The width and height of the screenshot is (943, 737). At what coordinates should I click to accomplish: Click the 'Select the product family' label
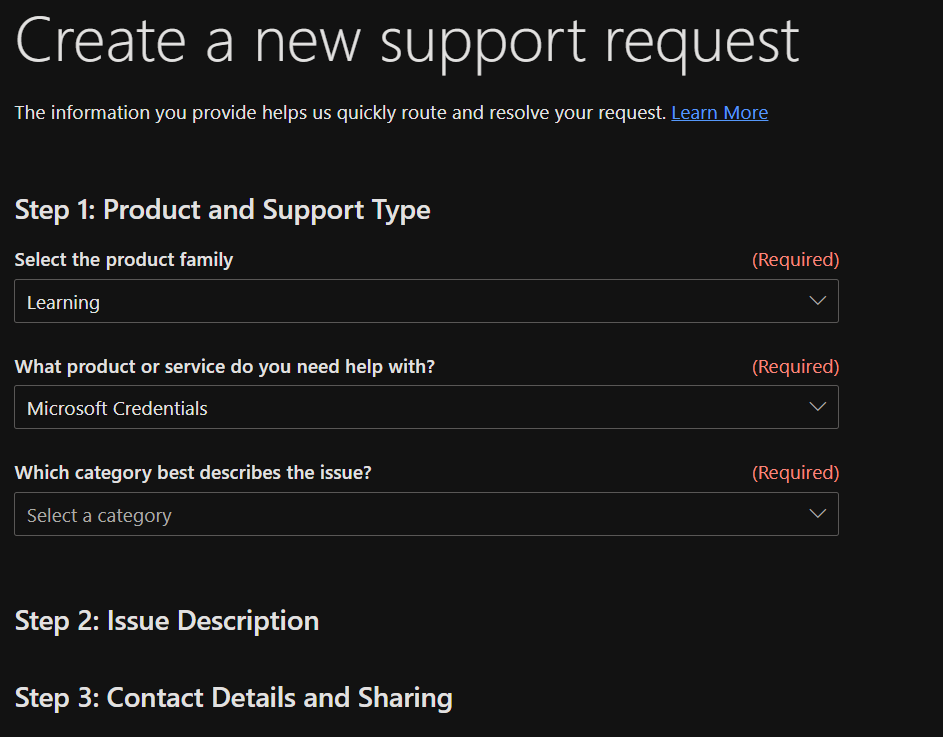[x=124, y=260]
